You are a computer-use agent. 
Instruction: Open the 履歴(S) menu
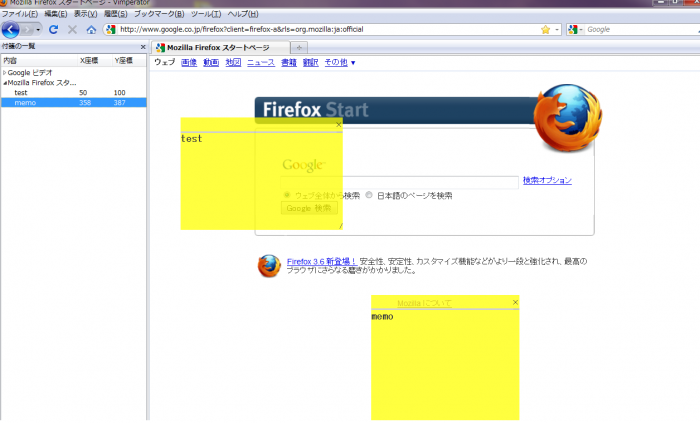coord(116,14)
